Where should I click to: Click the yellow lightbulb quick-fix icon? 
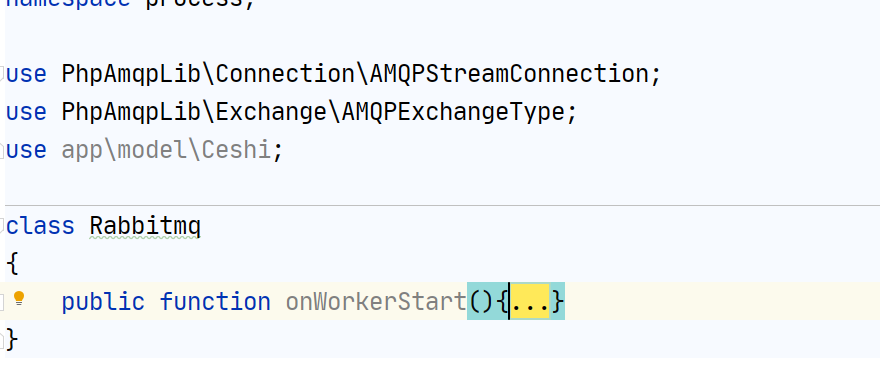point(19,299)
